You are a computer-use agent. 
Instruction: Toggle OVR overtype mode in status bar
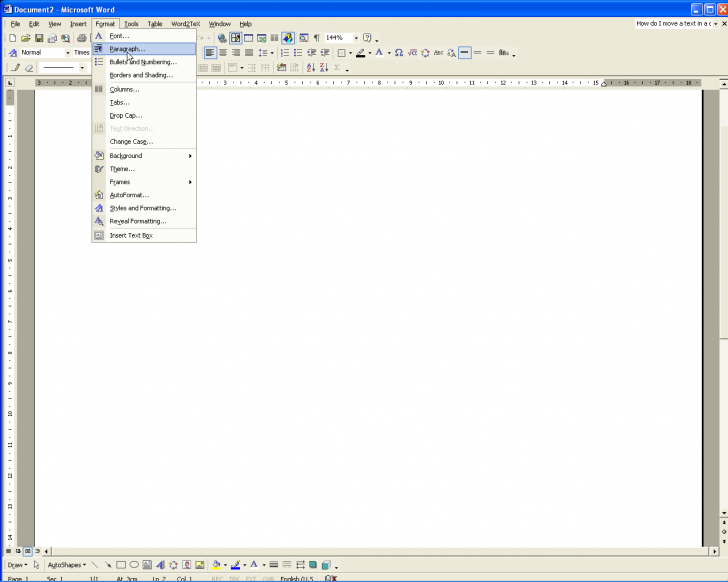pyautogui.click(x=268, y=579)
